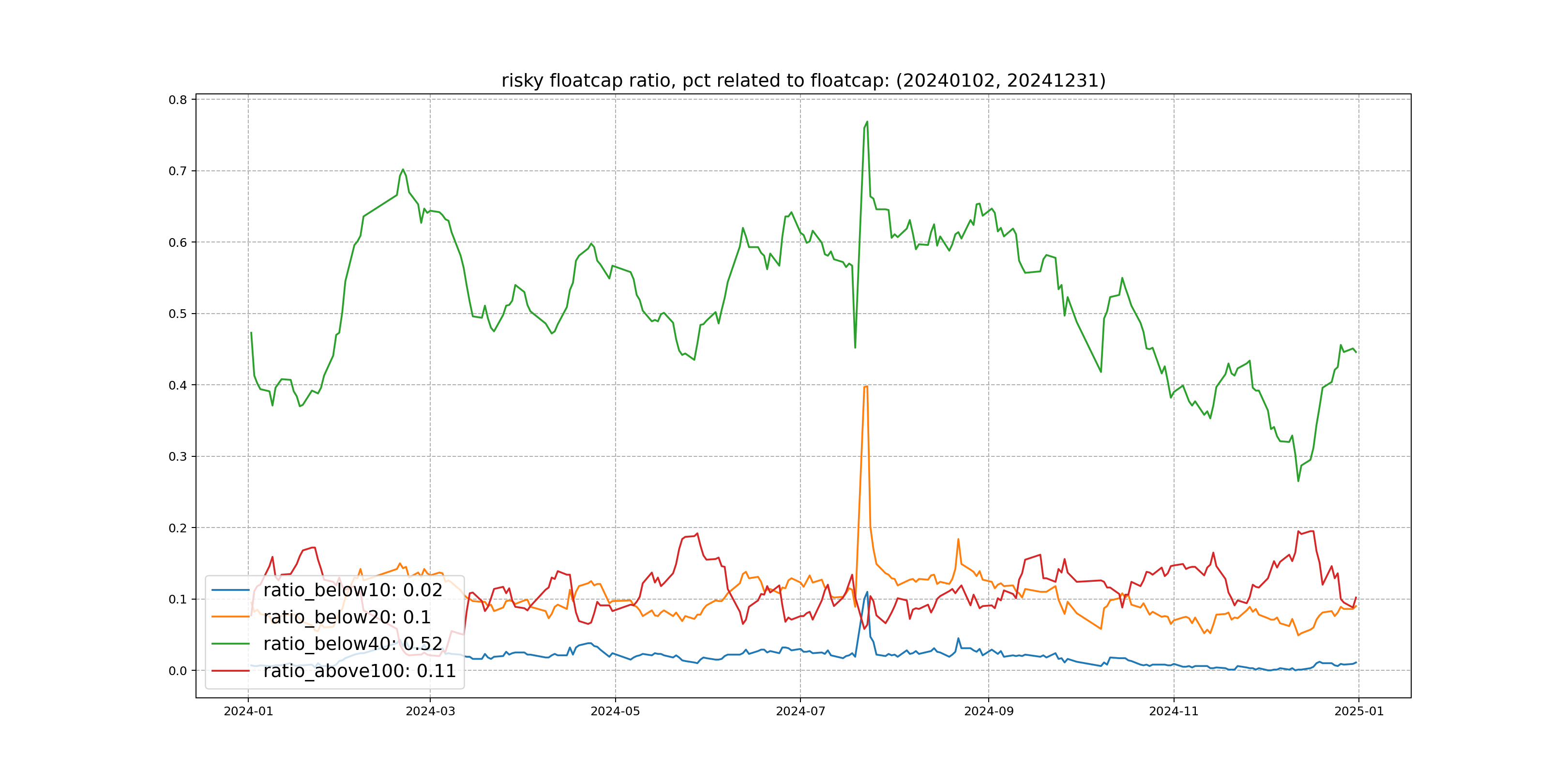The image size is (1568, 784).
Task: Click the orange line's spike peak near 0.4
Action: coord(866,387)
